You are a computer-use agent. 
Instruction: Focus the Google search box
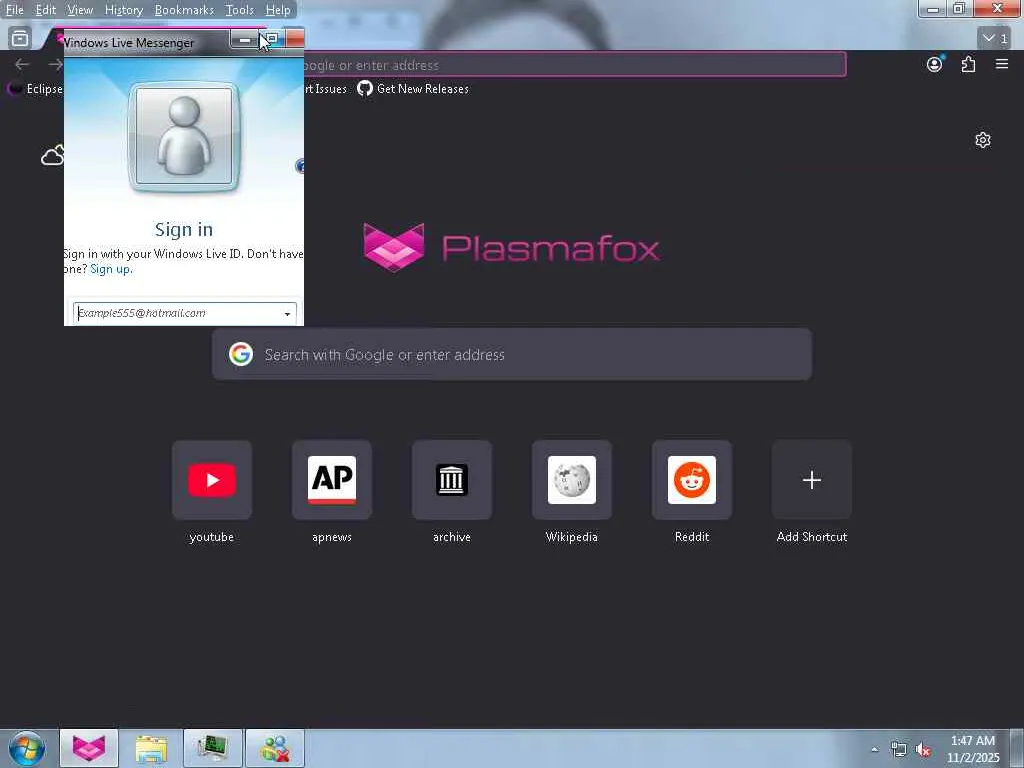click(511, 355)
